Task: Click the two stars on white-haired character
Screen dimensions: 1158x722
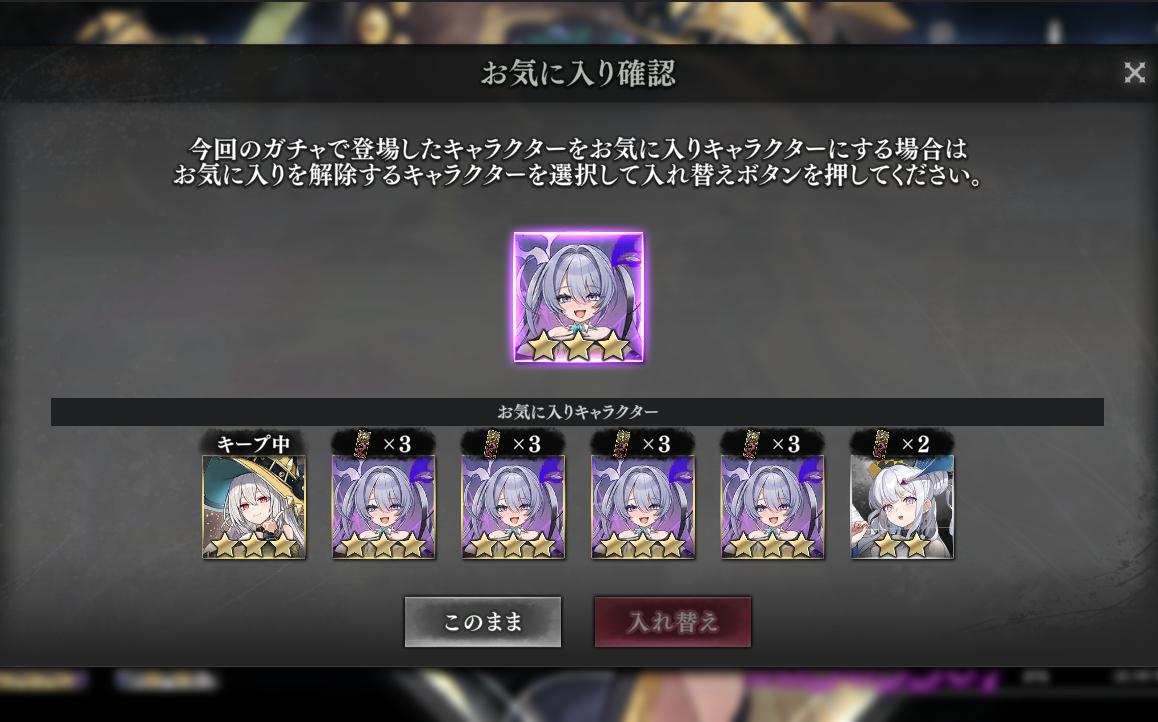Action: (x=901, y=546)
